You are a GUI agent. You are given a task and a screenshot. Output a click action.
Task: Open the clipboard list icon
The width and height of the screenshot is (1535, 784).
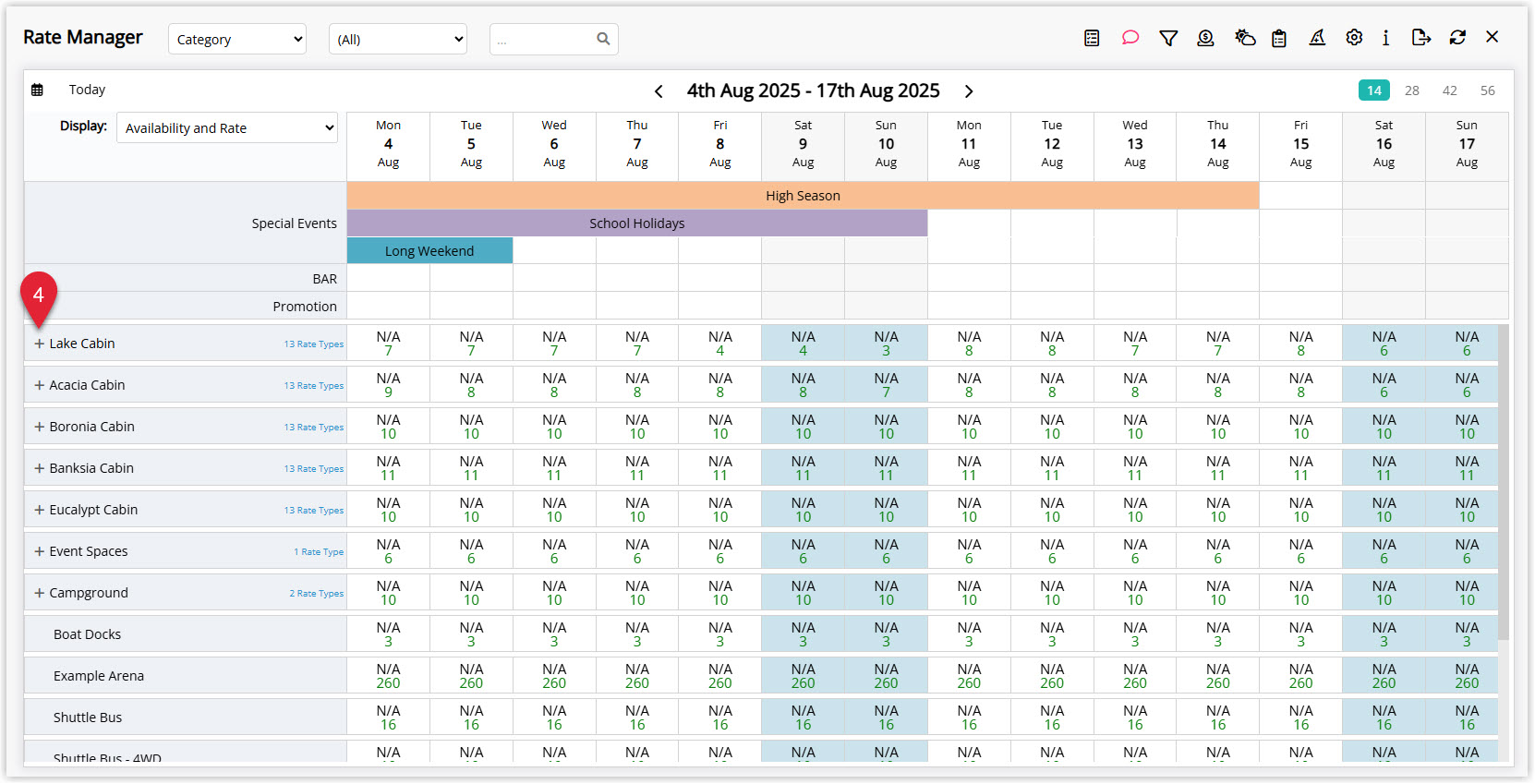[1279, 38]
